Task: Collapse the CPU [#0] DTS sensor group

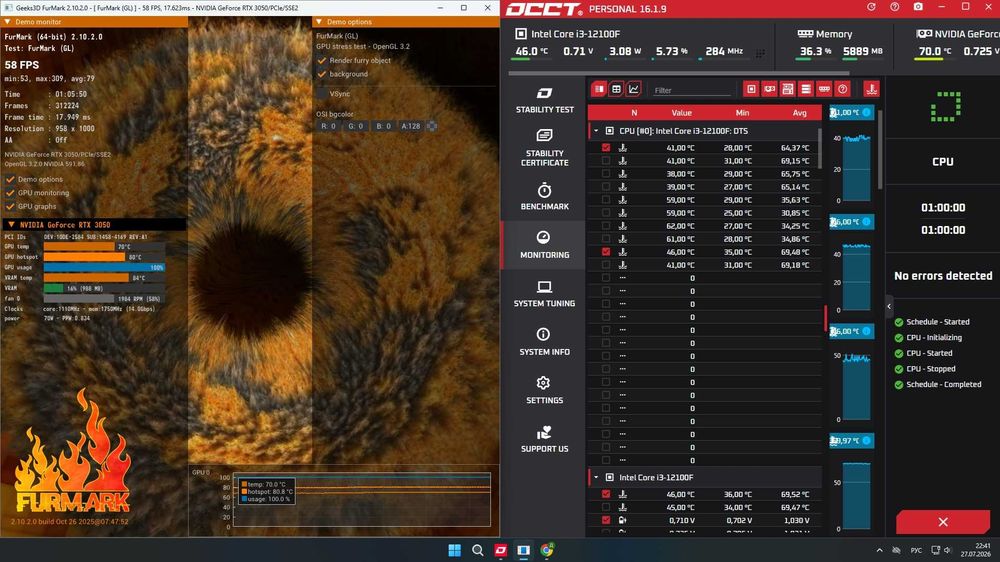Action: [x=596, y=131]
